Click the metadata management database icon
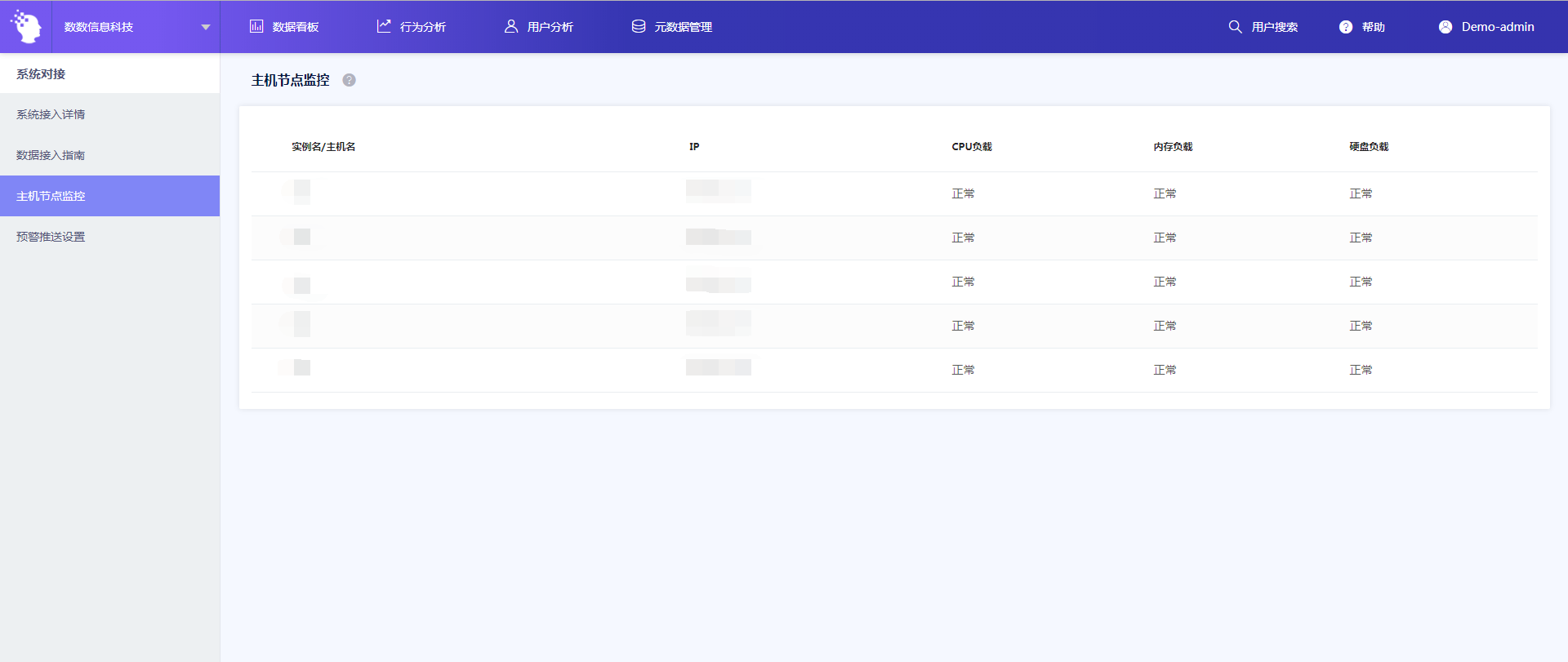Screen dimensions: 1568x662 639,26
